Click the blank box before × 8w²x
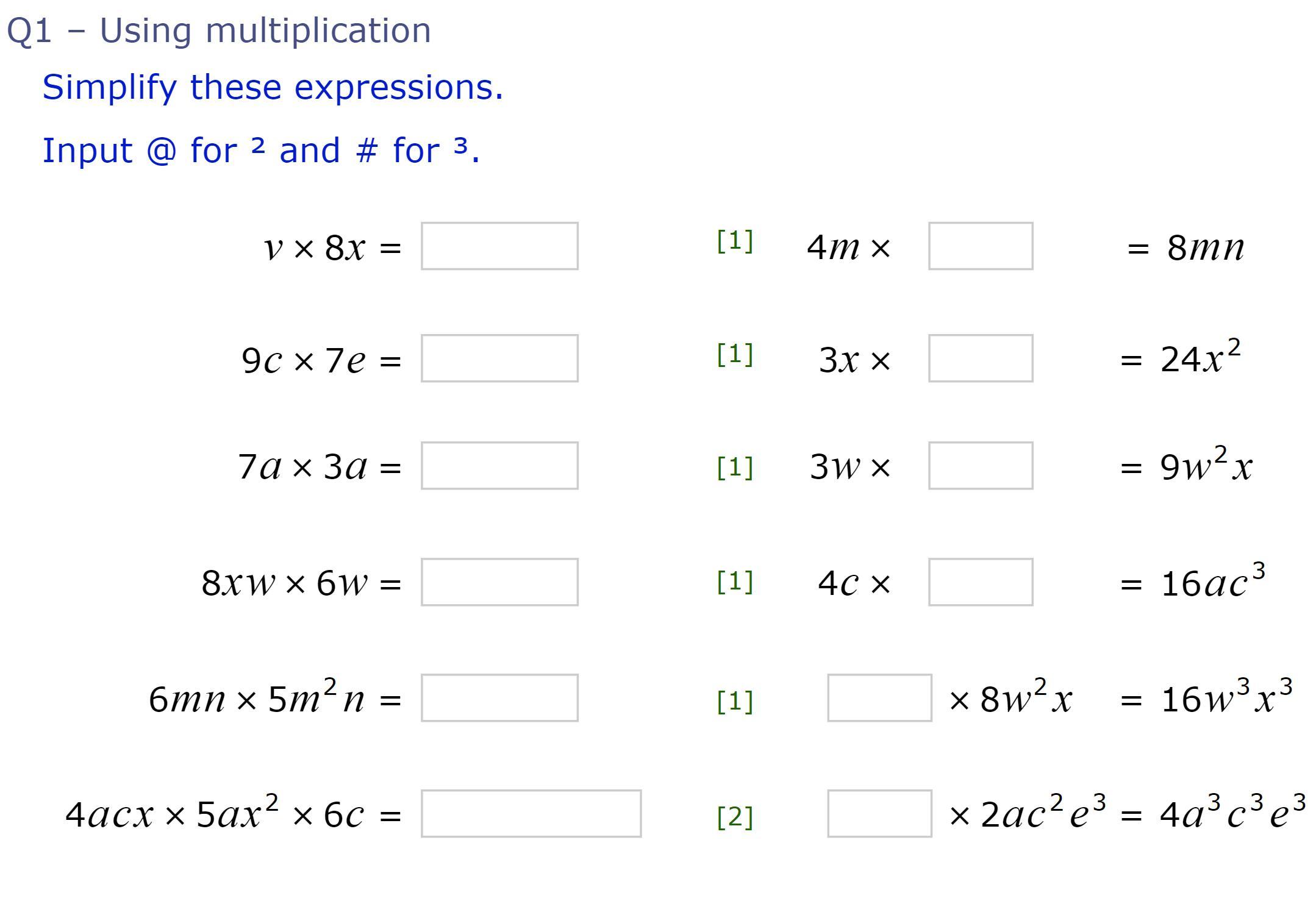This screenshot has height=915, width=1316. coord(879,698)
